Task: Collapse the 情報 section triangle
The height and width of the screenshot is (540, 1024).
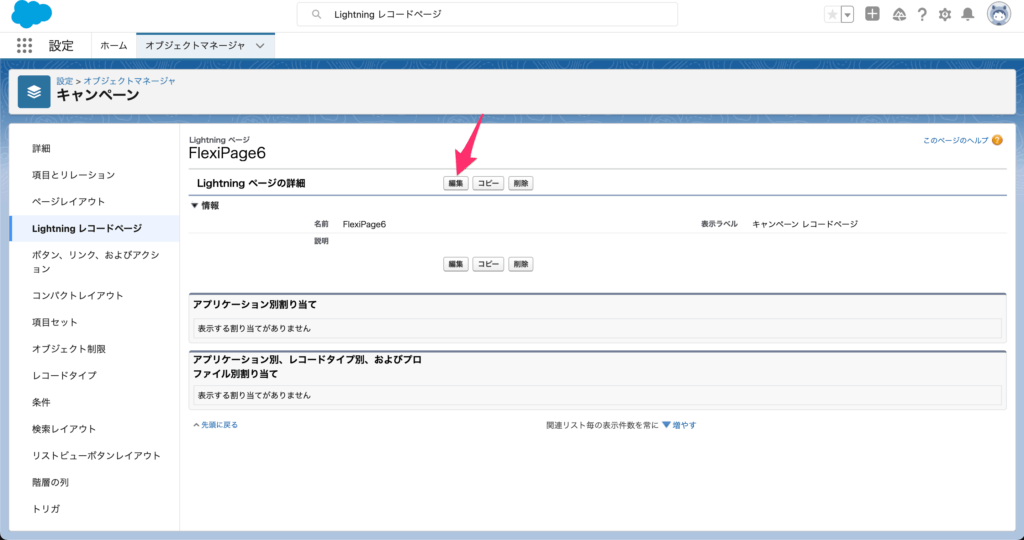Action: 195,205
